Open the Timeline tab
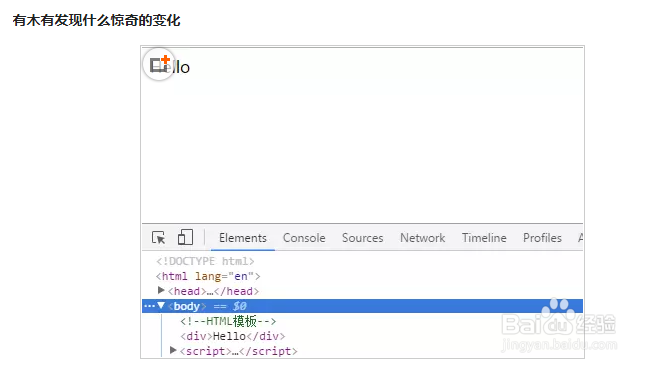The height and width of the screenshot is (368, 654). 484,238
